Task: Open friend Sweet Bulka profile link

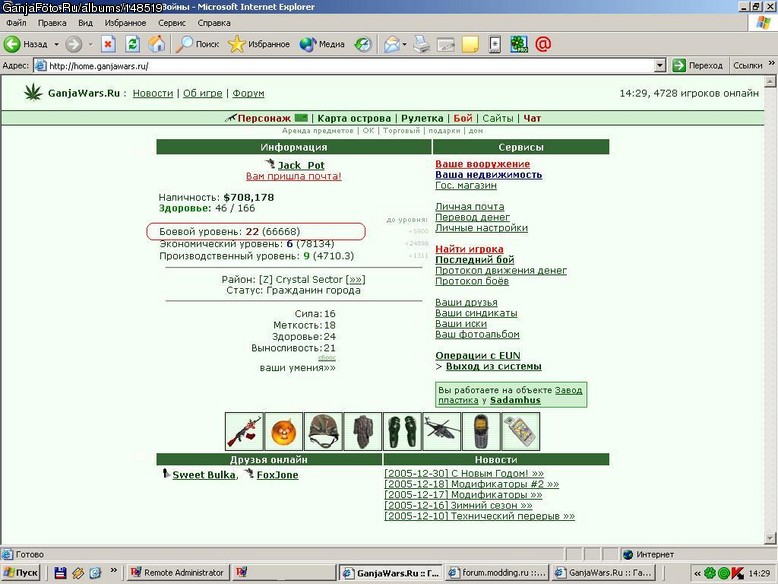Action: (x=203, y=475)
